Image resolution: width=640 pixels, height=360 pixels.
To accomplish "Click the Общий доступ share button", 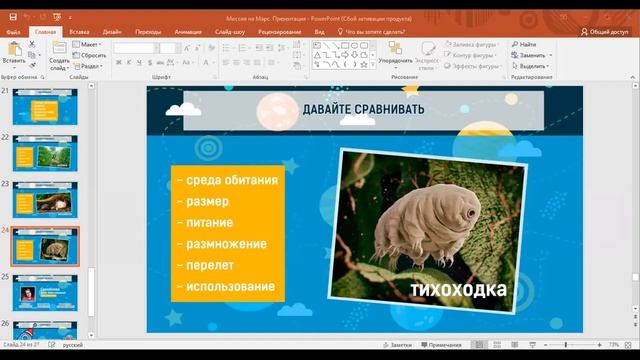I will tap(605, 32).
